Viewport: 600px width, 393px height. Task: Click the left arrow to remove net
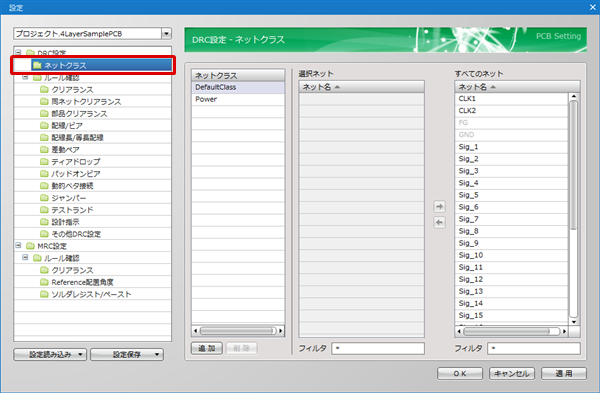[x=440, y=222]
